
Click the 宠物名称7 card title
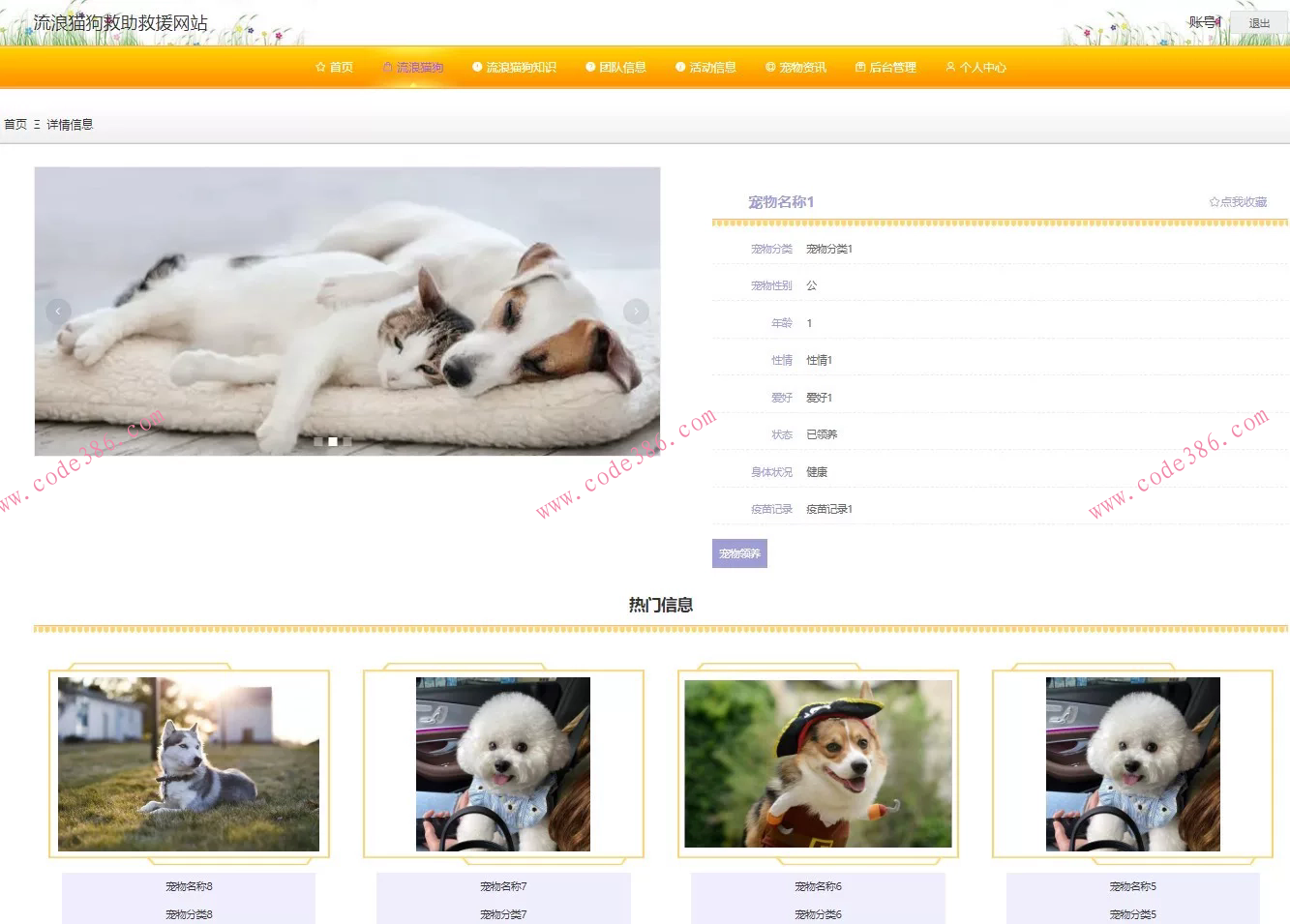coord(503,886)
